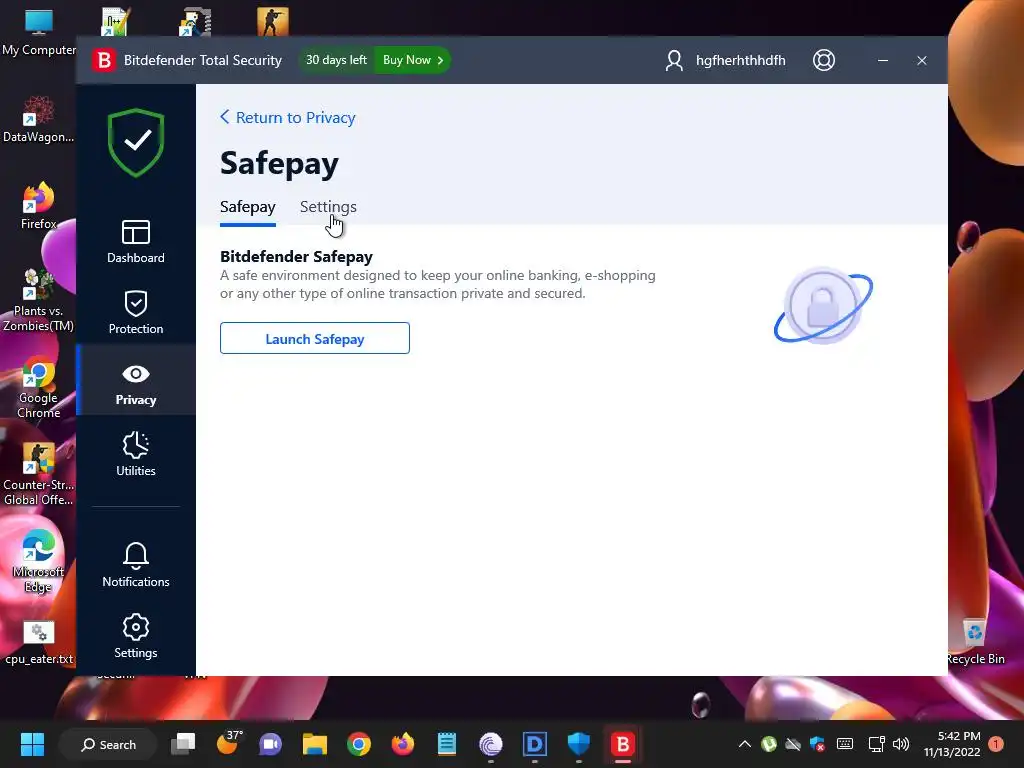The image size is (1024, 768).
Task: Open Utilities in the sidebar
Action: coord(136,454)
